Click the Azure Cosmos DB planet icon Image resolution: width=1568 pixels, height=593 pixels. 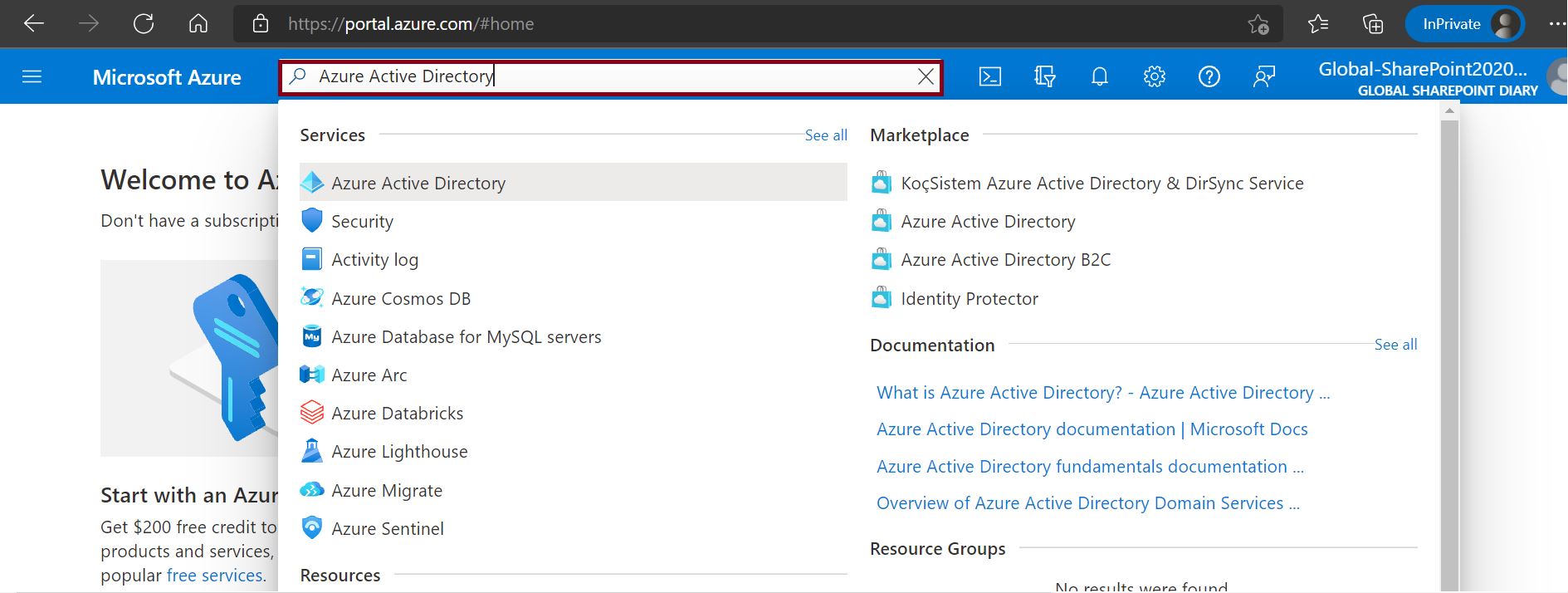312,297
